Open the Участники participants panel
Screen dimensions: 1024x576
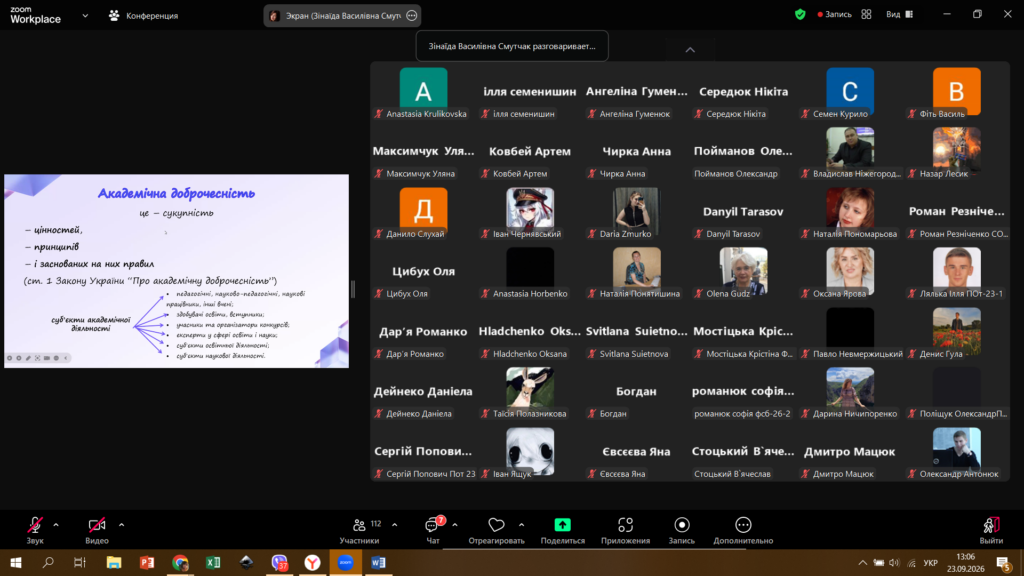point(360,530)
